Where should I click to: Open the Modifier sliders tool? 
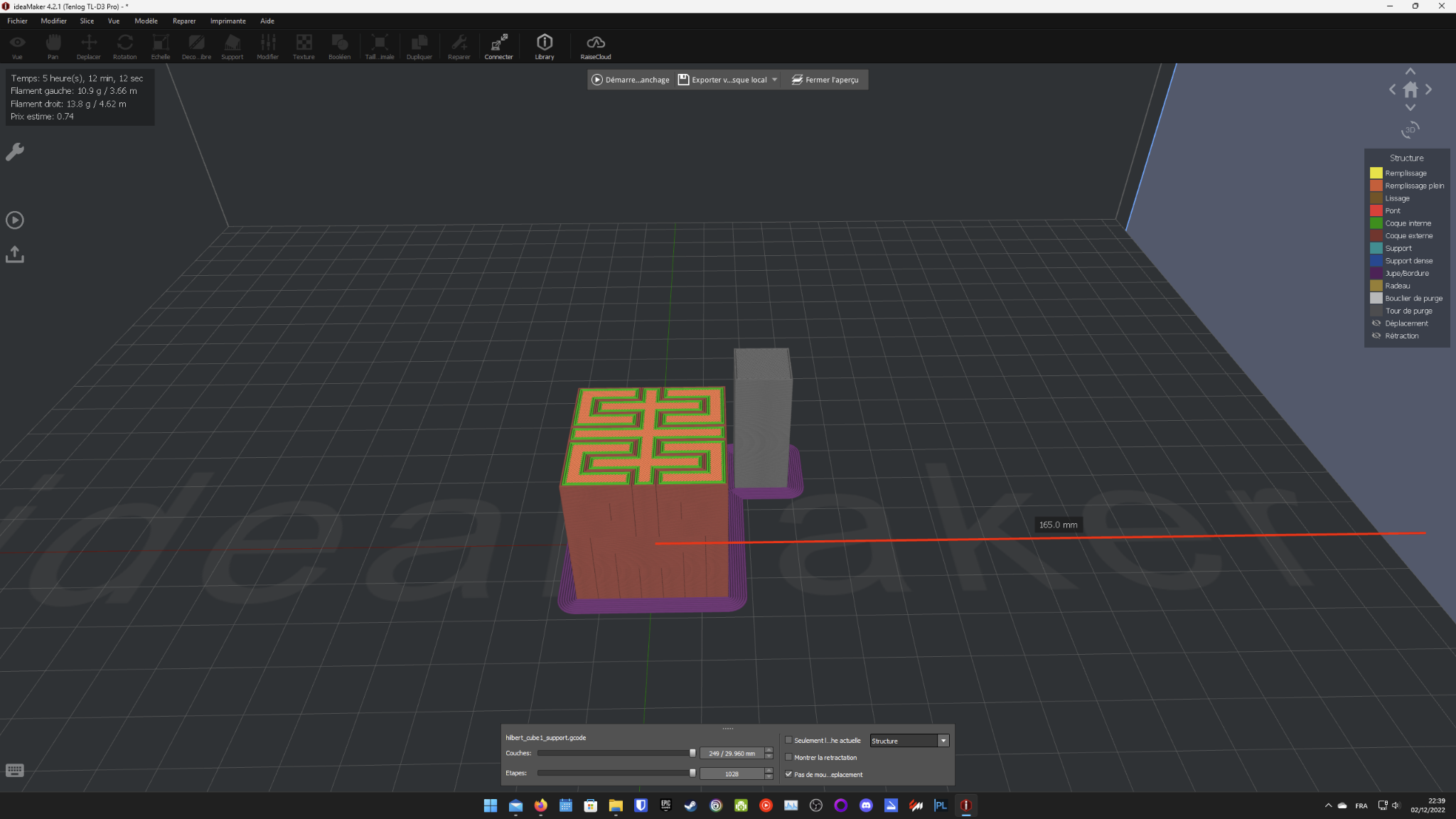pyautogui.click(x=268, y=47)
